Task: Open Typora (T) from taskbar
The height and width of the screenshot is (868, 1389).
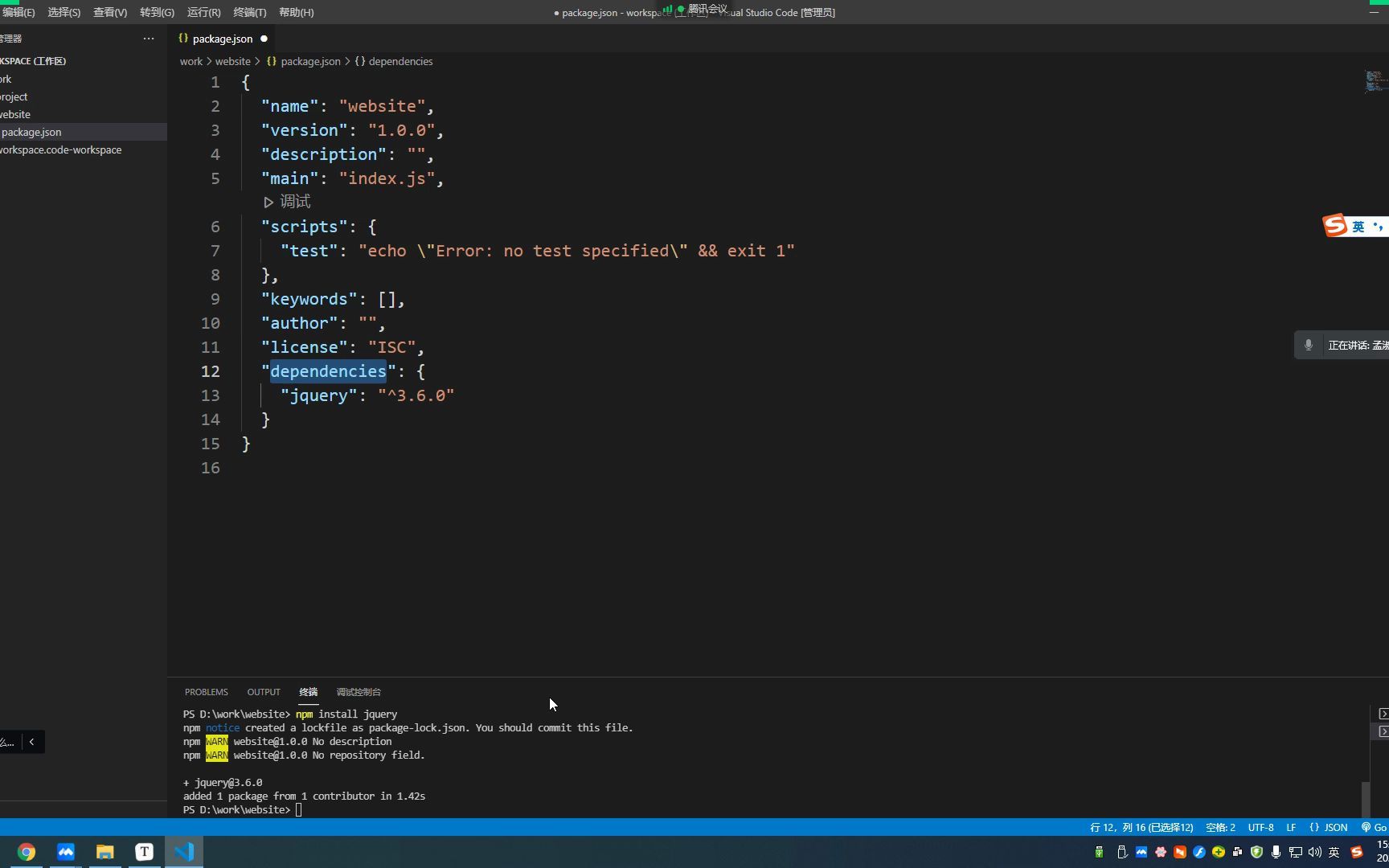Action: click(144, 852)
